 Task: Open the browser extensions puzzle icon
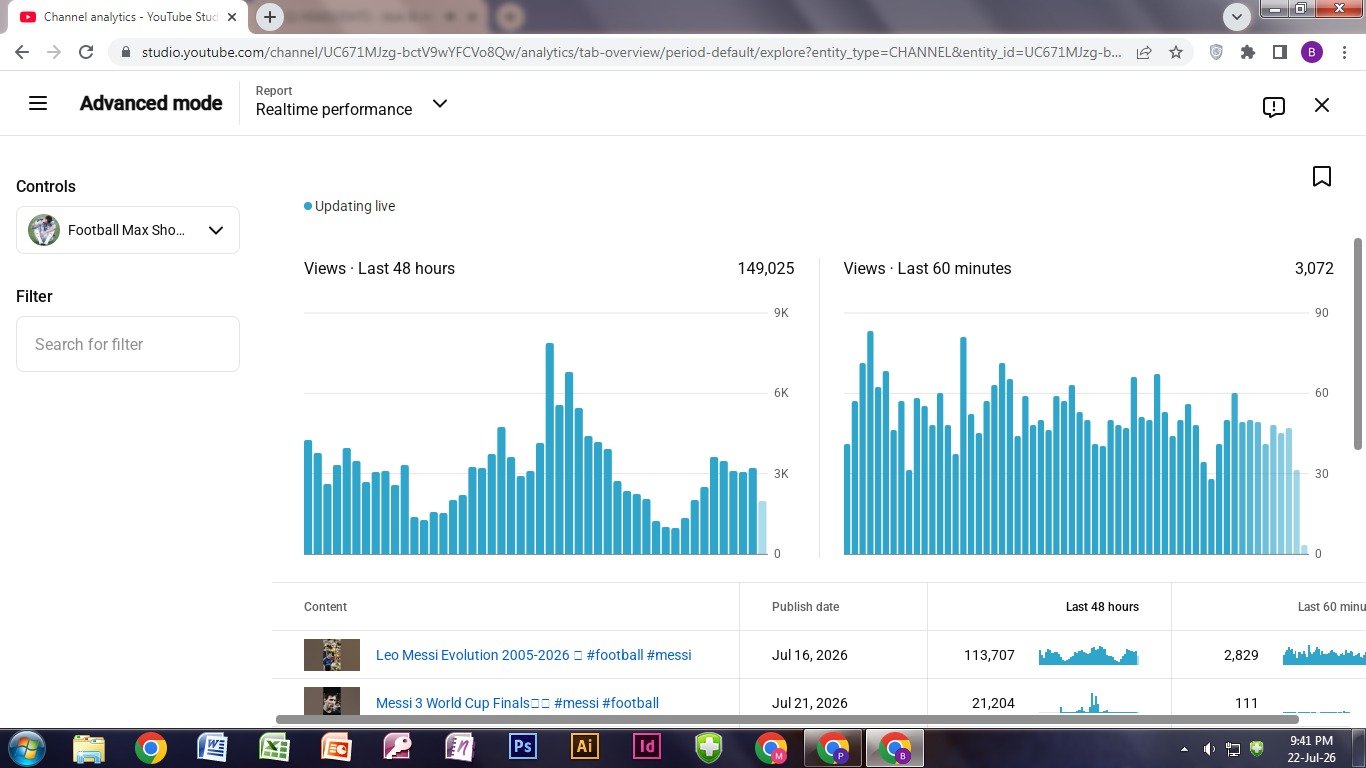coord(1248,52)
